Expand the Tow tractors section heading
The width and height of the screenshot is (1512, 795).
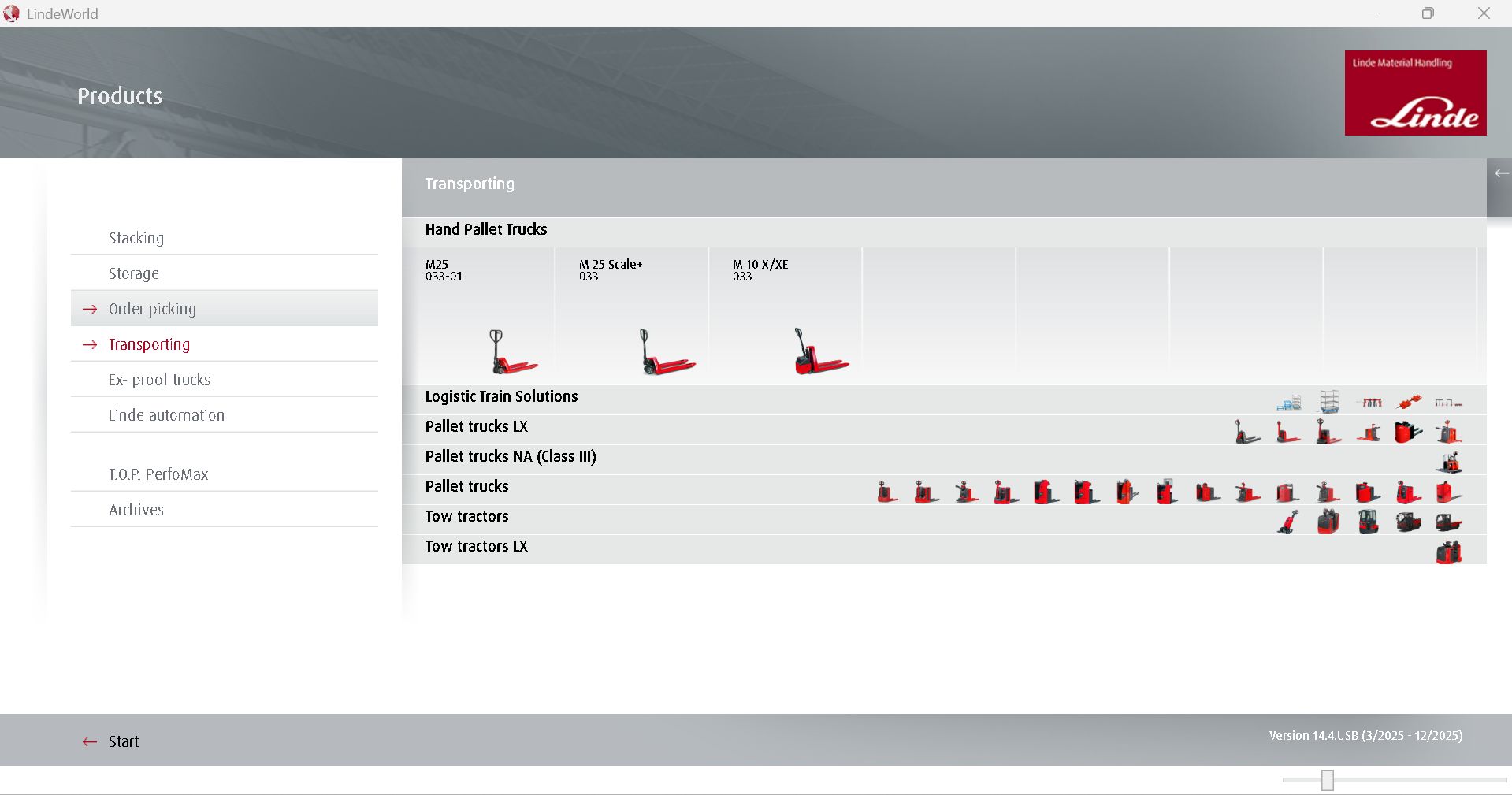point(467,516)
